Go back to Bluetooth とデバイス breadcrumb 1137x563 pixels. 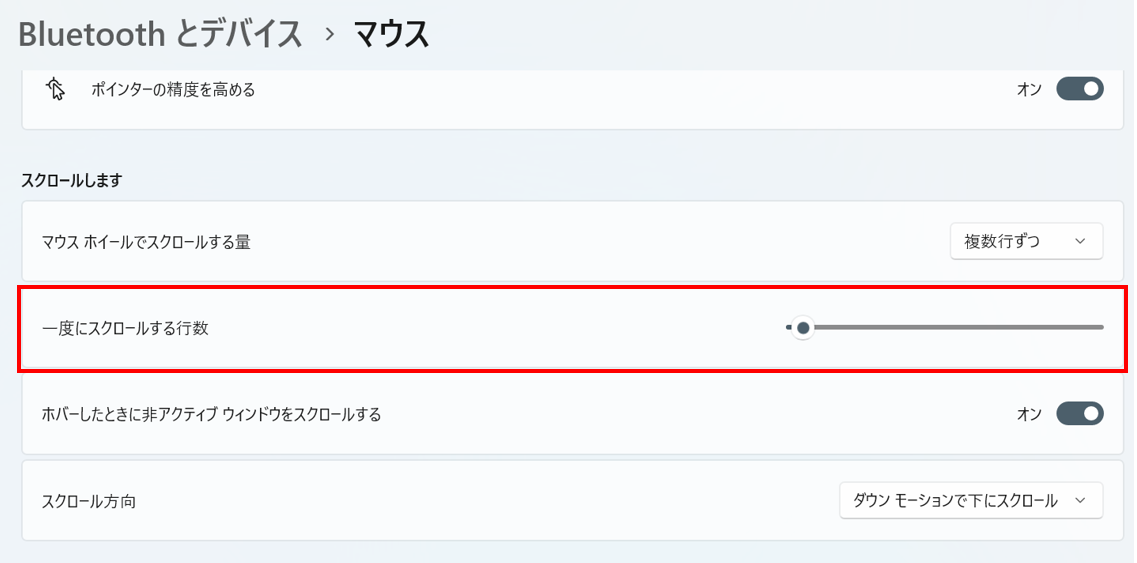click(x=160, y=35)
